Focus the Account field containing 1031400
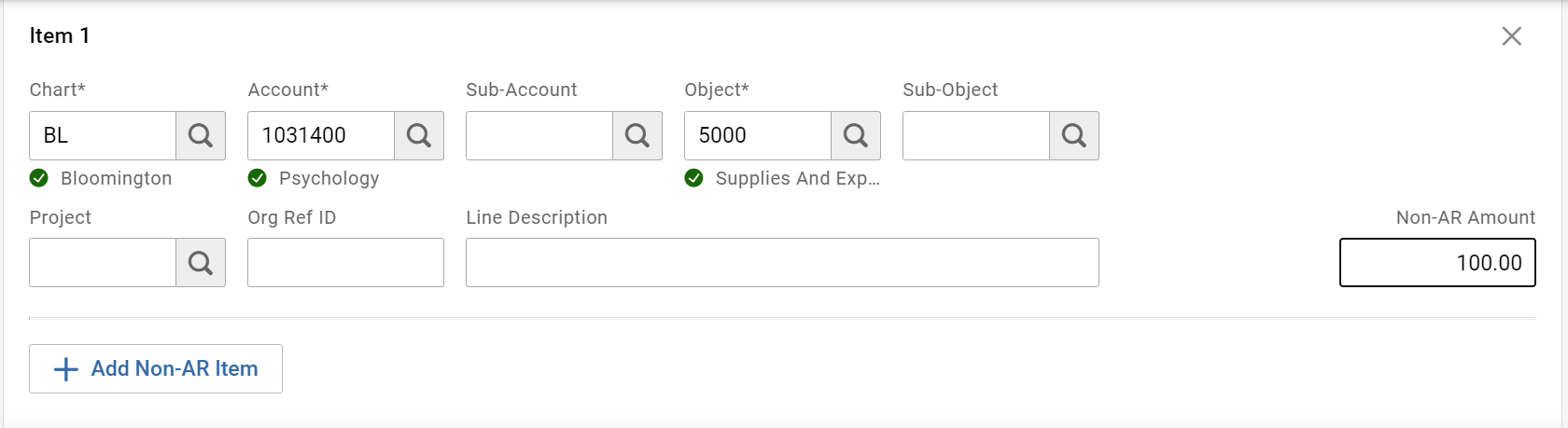The height and width of the screenshot is (428, 1568). (321, 135)
